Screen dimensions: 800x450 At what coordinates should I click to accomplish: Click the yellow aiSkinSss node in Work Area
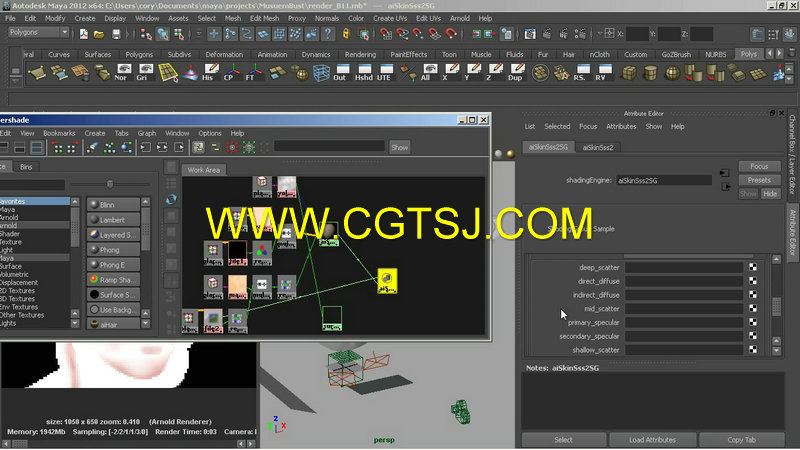pyautogui.click(x=387, y=281)
